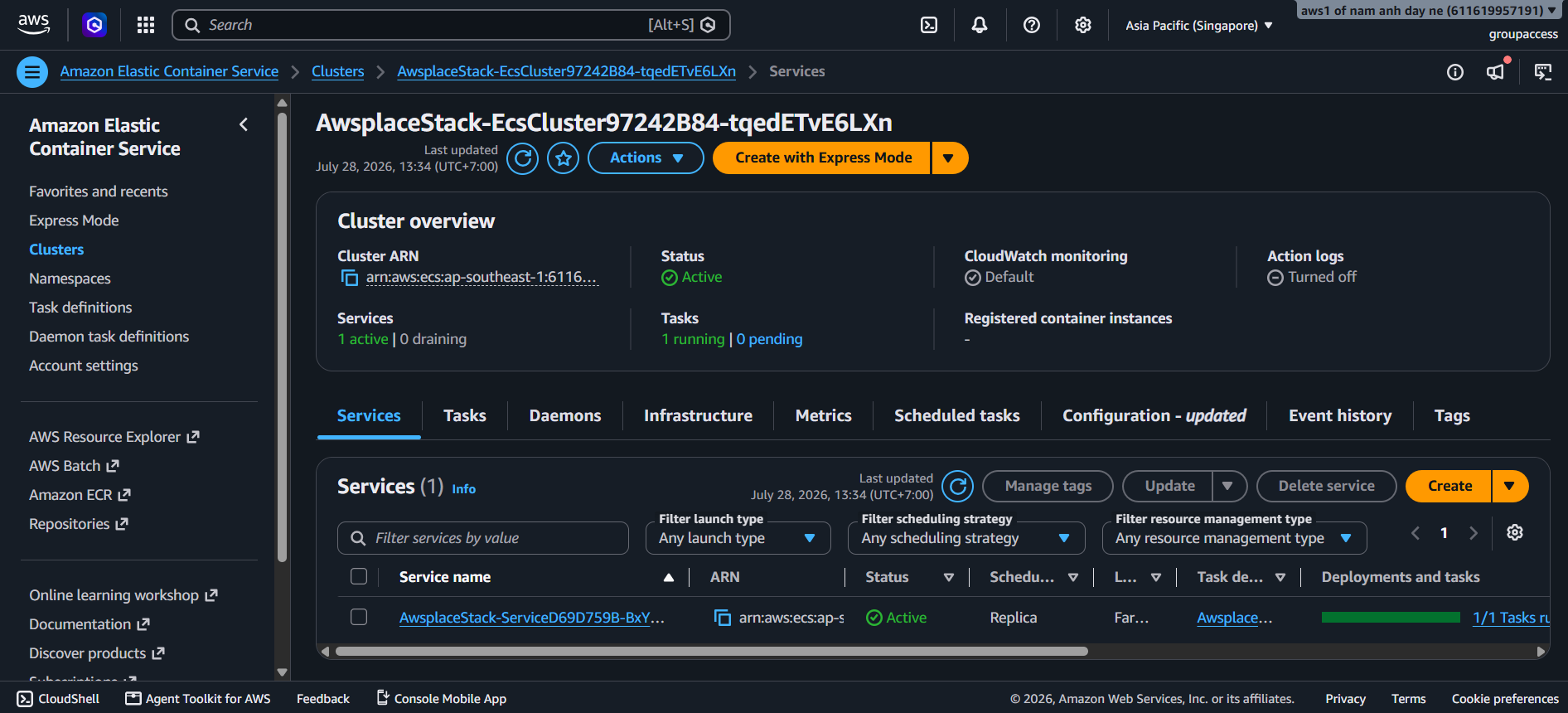Expand the Create with Express Mode arrow
Image resolution: width=1568 pixels, height=713 pixels.
click(950, 158)
